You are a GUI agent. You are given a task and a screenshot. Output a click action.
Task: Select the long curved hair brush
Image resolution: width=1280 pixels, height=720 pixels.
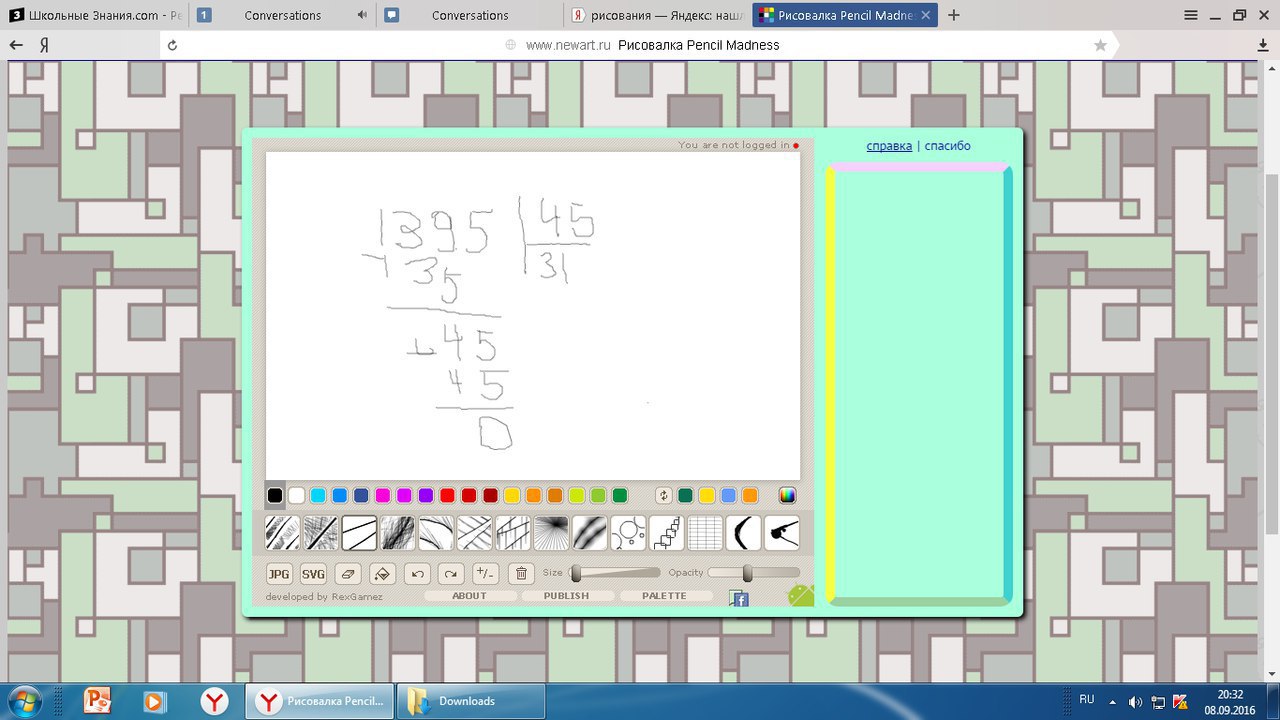point(436,533)
